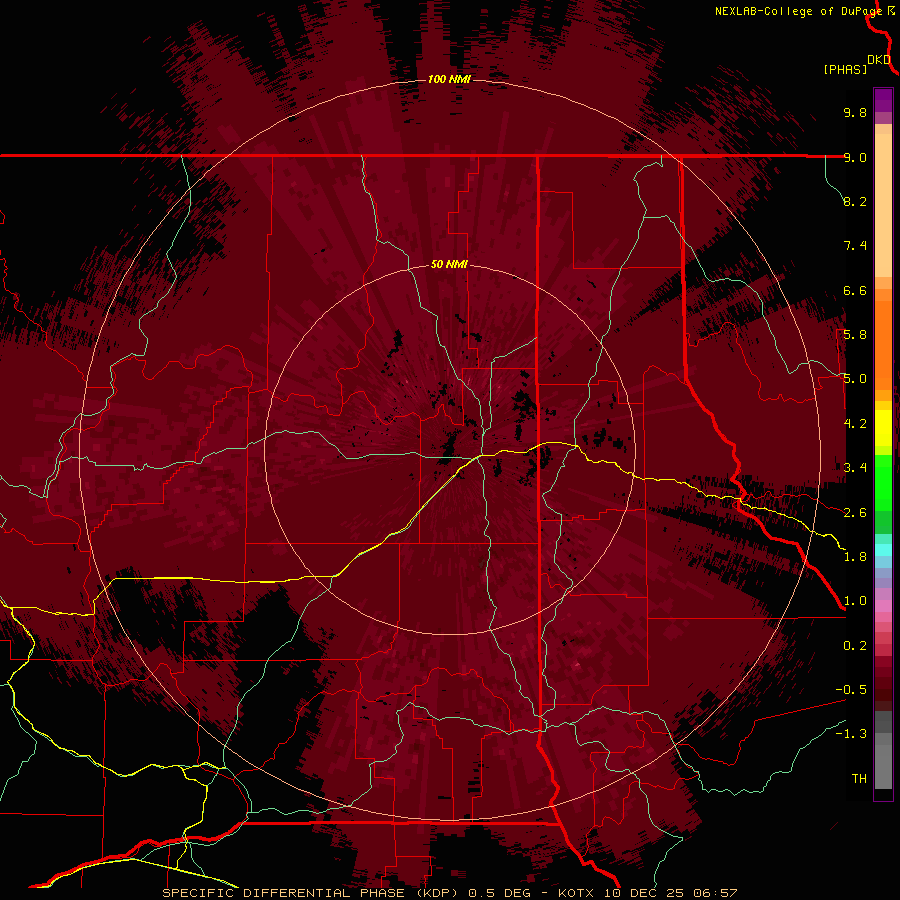Viewport: 900px width, 900px height.
Task: Click the bright green segment of the color bar
Action: pos(883,482)
